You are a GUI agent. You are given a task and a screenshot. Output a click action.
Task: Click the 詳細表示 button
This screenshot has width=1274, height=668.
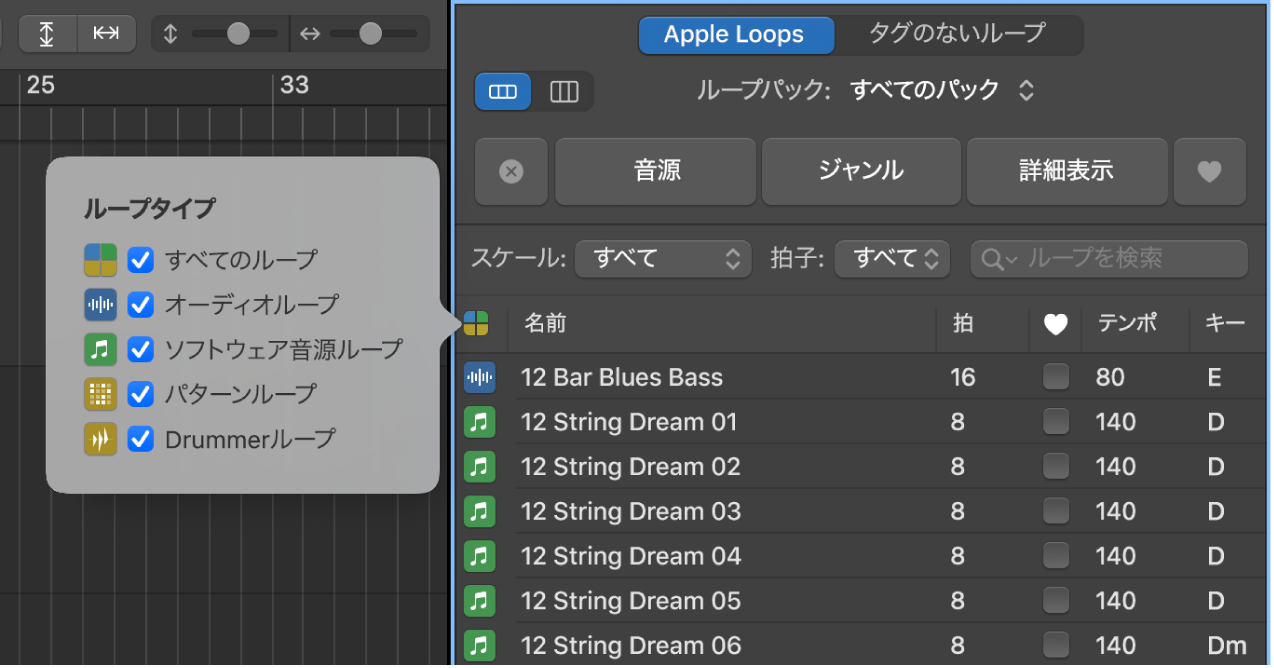click(1066, 172)
